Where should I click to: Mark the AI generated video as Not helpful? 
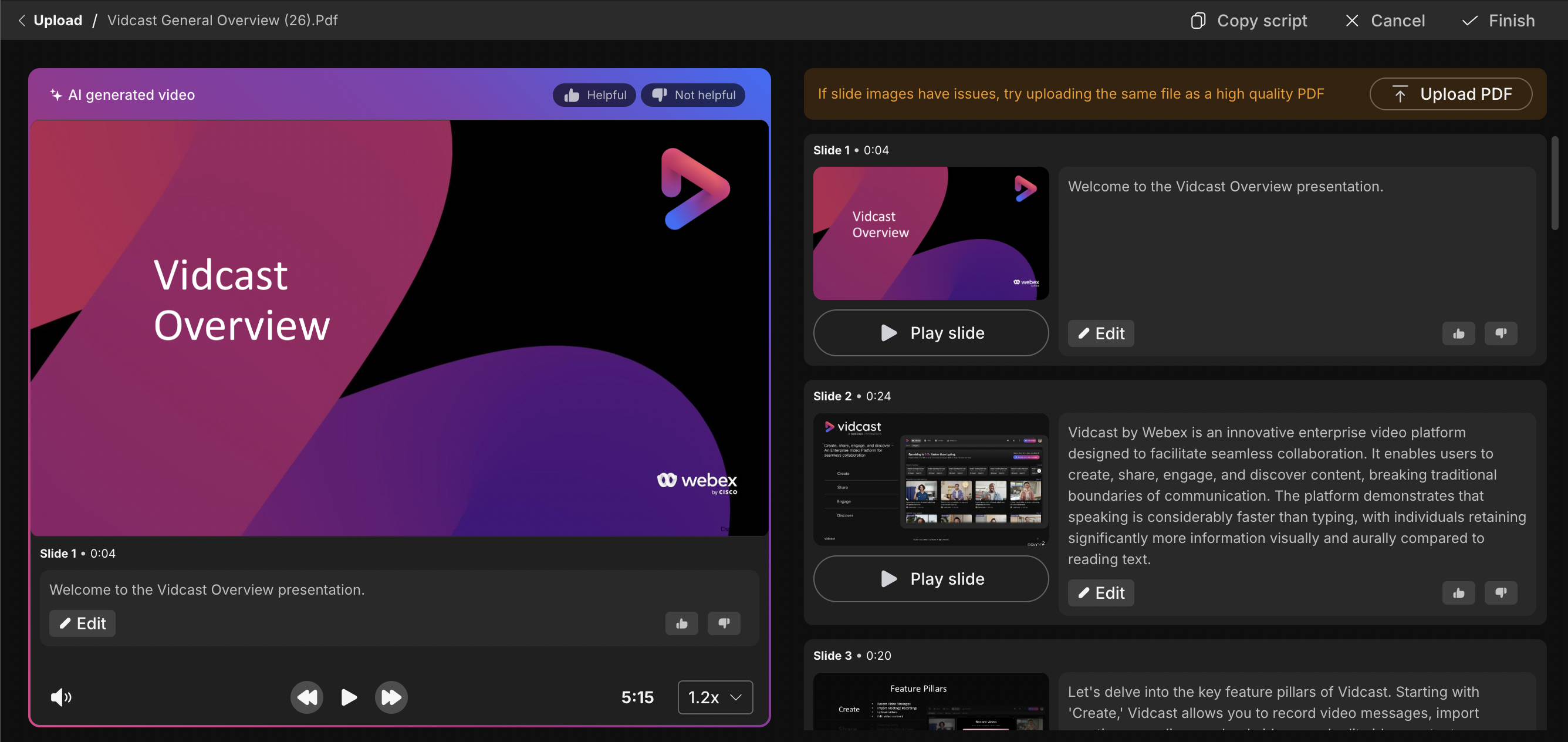pyautogui.click(x=692, y=95)
